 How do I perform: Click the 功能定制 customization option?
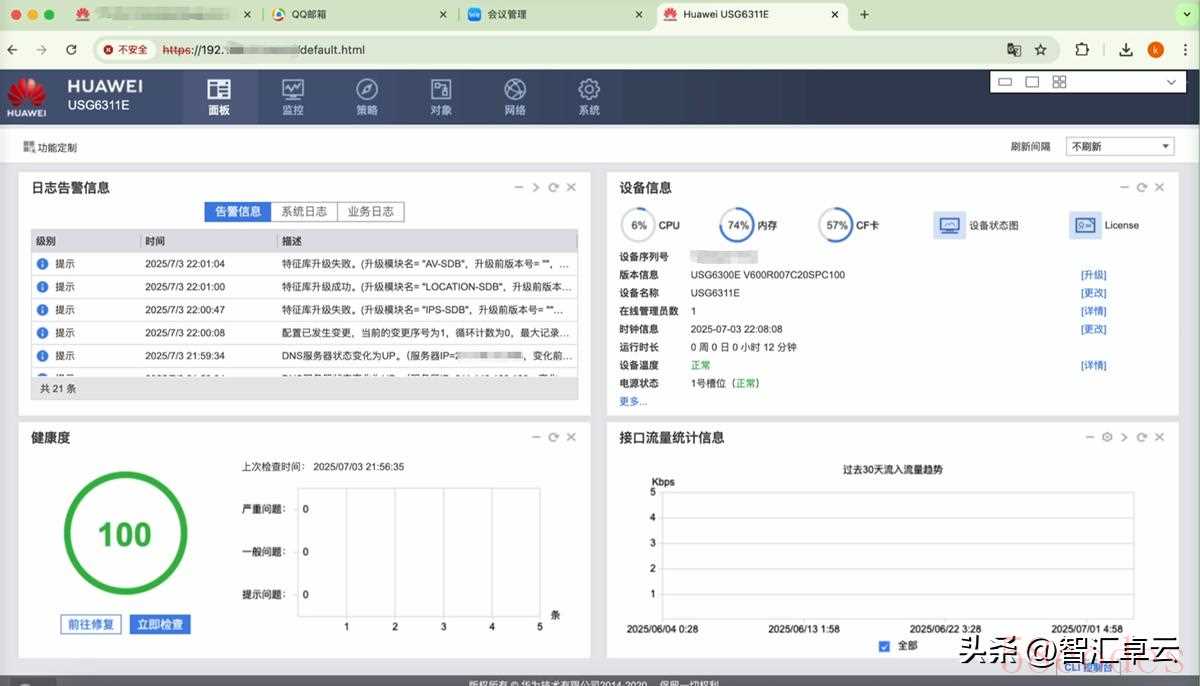pyautogui.click(x=50, y=148)
